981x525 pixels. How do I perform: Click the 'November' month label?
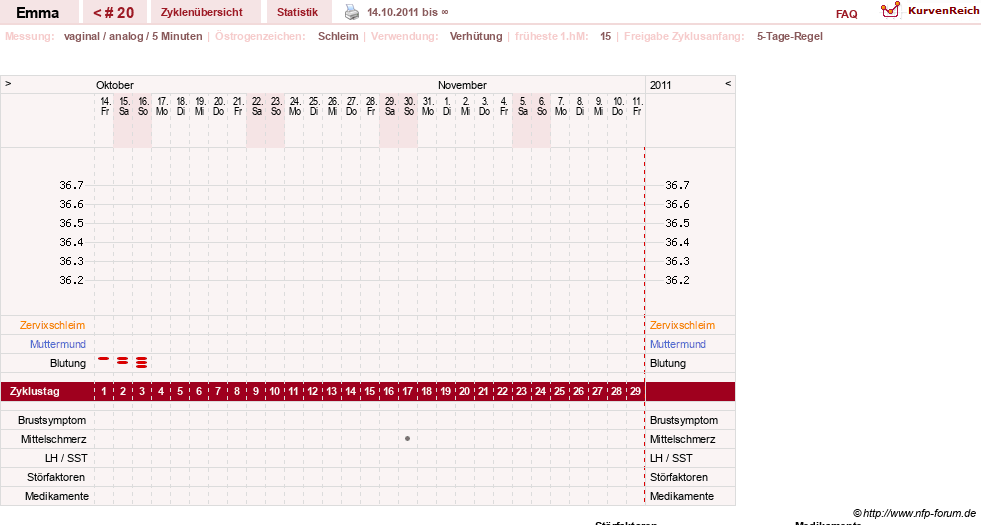pos(462,85)
